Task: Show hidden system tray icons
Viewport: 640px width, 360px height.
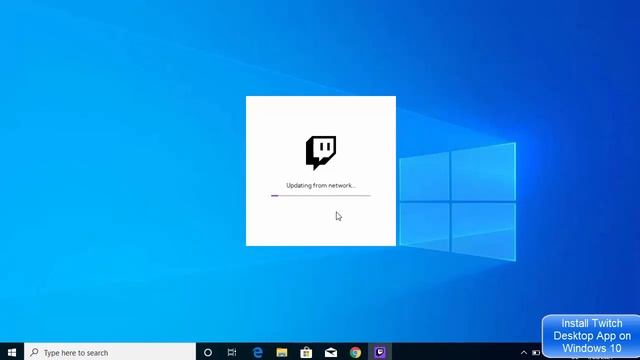Action: click(524, 352)
